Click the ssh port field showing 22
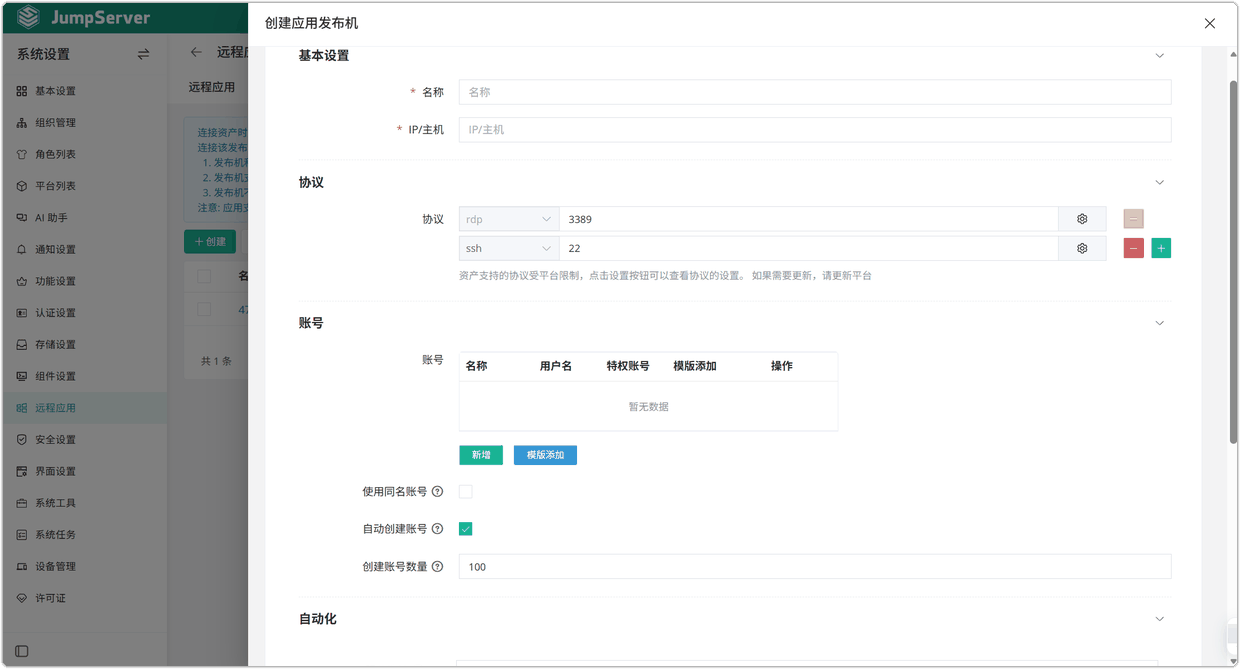1240x669 pixels. (809, 248)
